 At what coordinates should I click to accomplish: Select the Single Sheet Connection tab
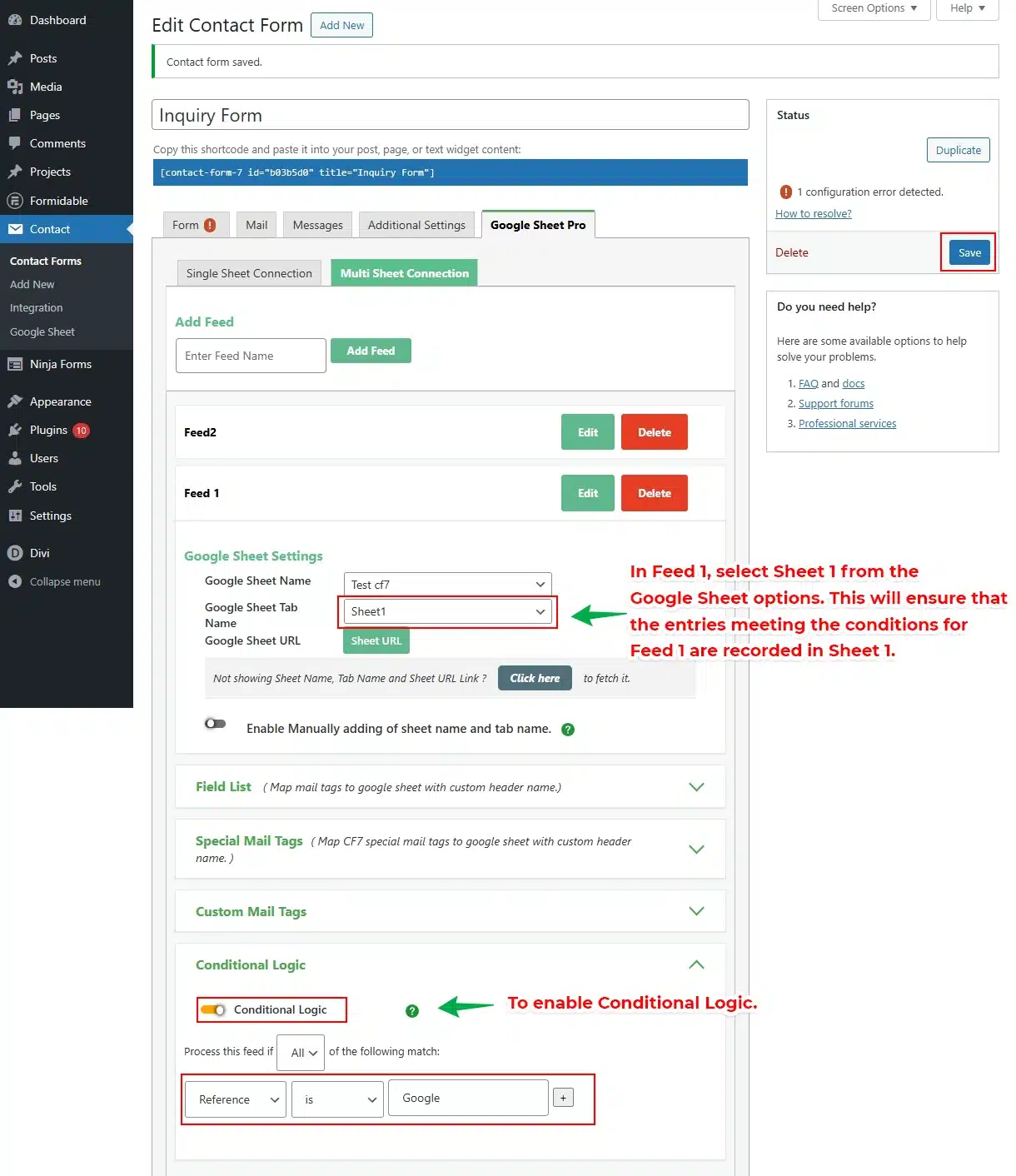point(249,273)
